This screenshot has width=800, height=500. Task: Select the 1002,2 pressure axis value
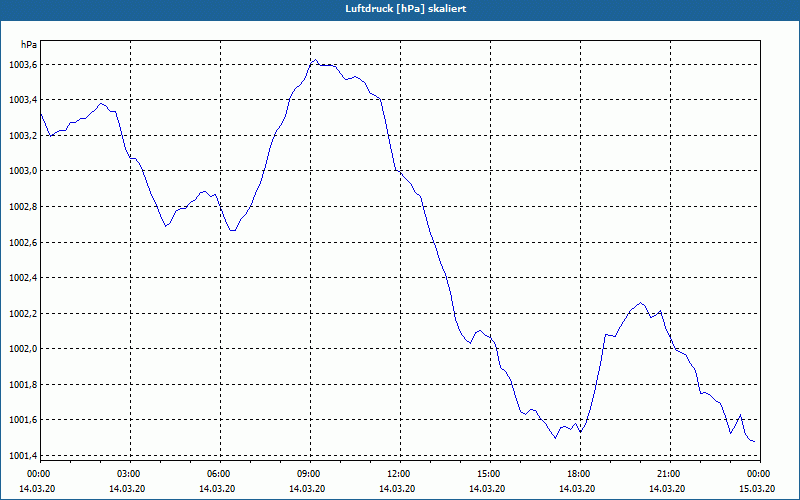22,313
